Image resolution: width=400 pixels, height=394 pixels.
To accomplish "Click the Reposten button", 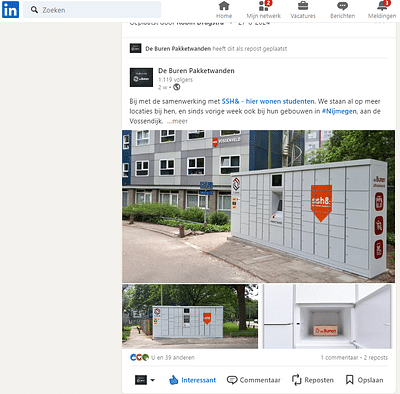I will coord(313,380).
